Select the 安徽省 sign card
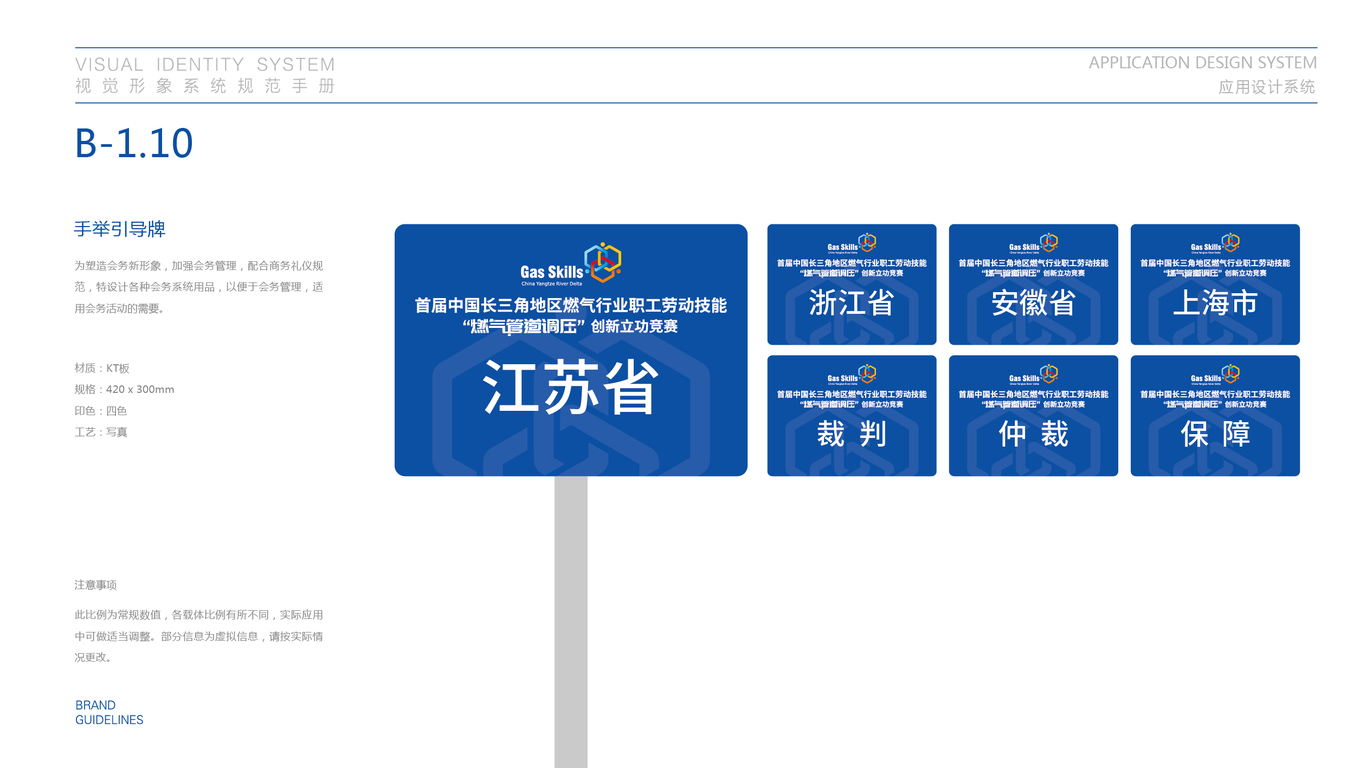Image resolution: width=1366 pixels, height=768 pixels. coord(1033,284)
